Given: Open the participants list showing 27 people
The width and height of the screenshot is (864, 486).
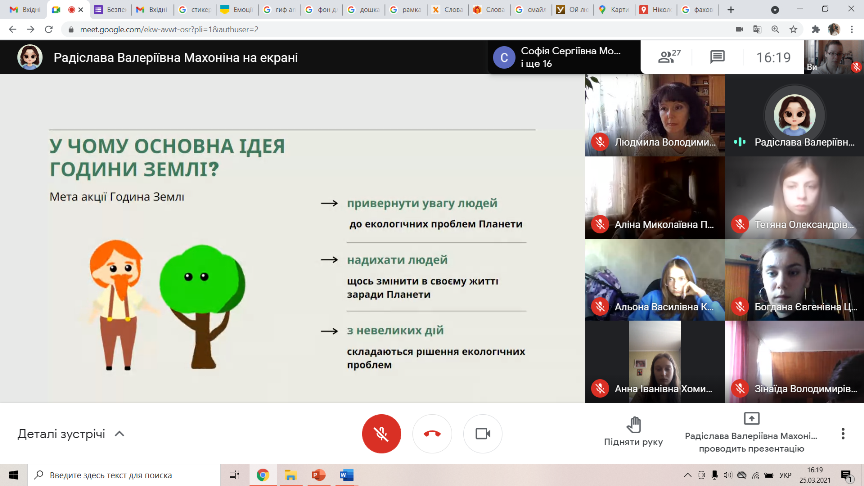Looking at the screenshot, I should [669, 58].
